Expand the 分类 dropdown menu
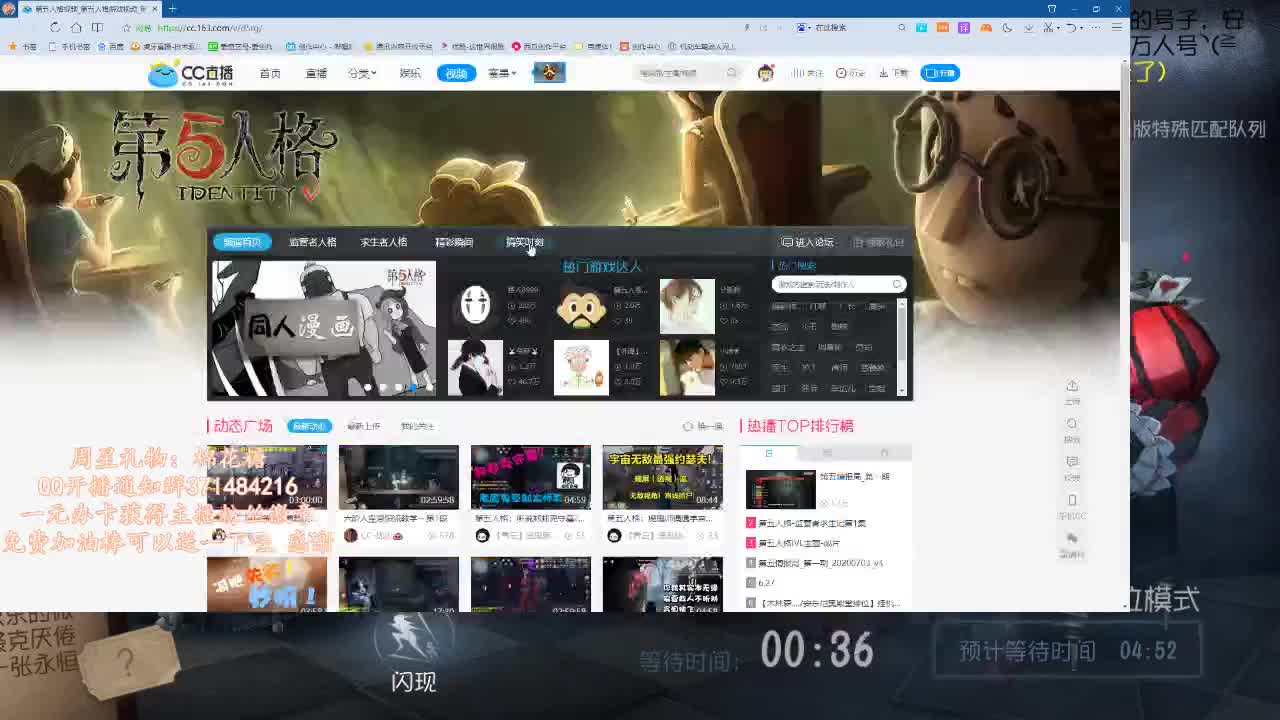This screenshot has width=1280, height=720. click(362, 73)
